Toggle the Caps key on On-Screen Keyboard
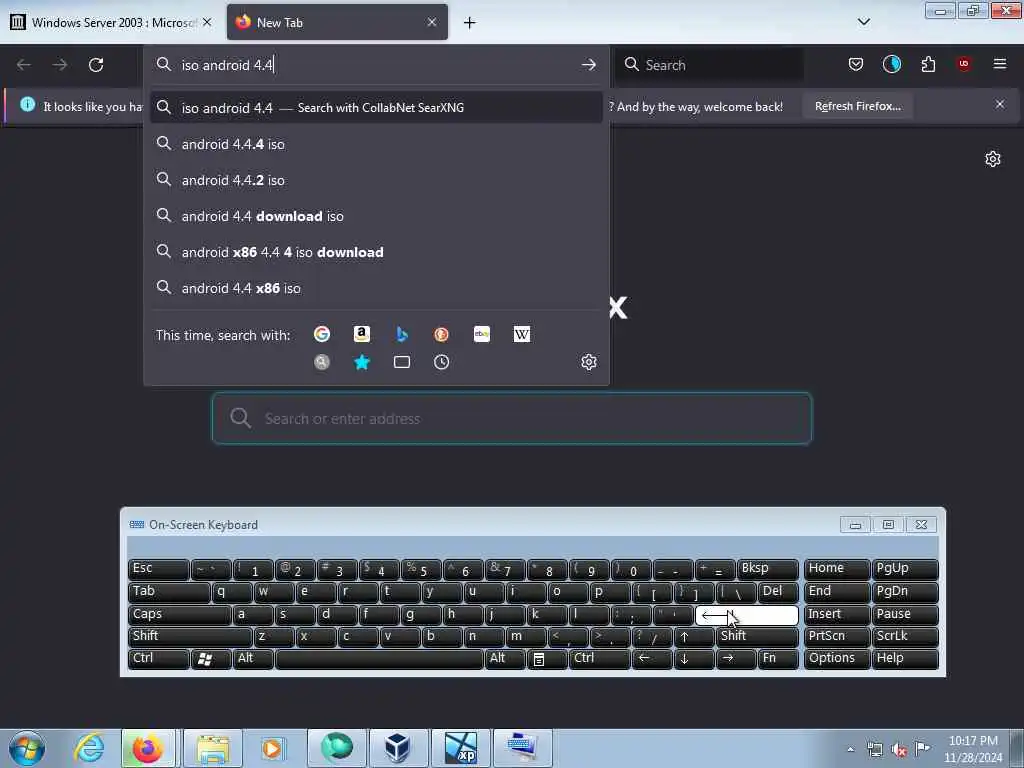1024x768 pixels. pyautogui.click(x=180, y=615)
